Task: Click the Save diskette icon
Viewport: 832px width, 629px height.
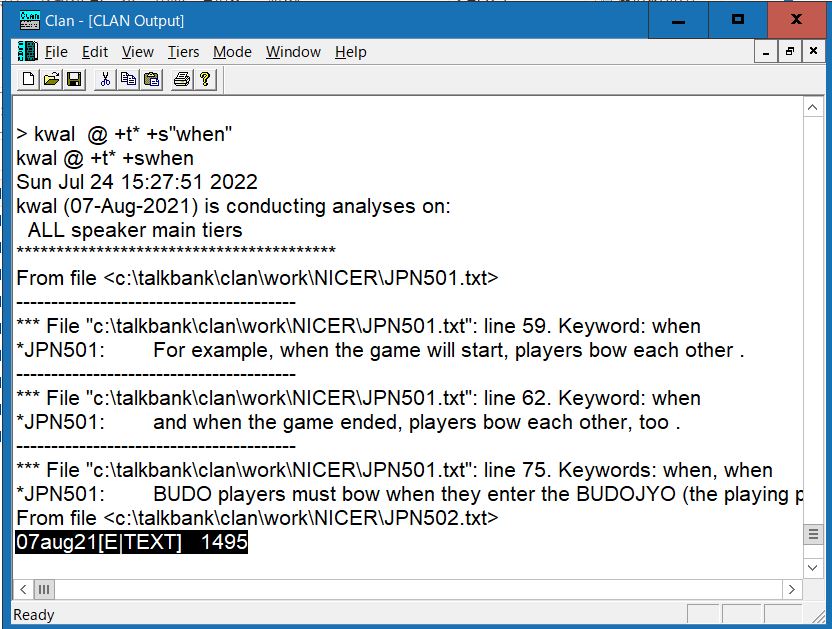Action: point(73,79)
